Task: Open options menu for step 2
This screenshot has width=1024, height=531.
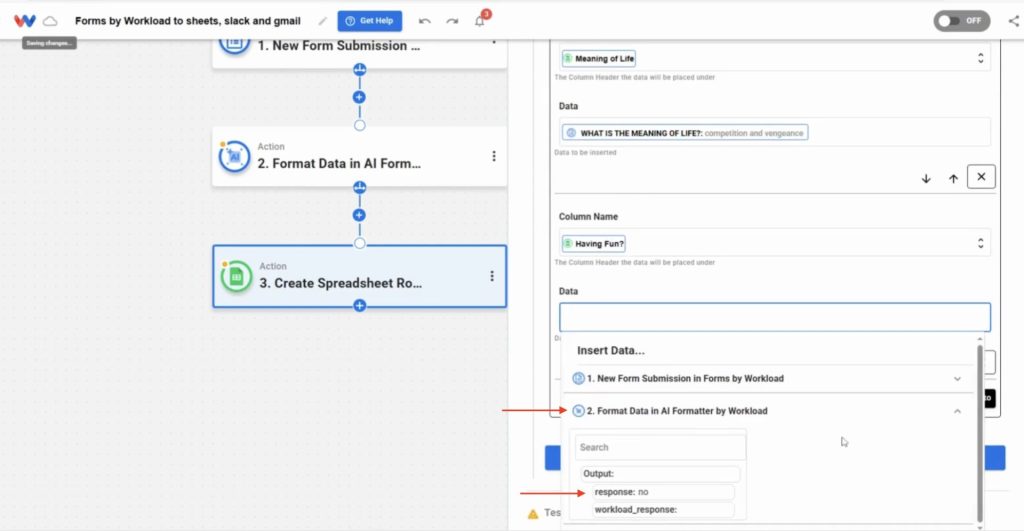Action: coord(494,156)
